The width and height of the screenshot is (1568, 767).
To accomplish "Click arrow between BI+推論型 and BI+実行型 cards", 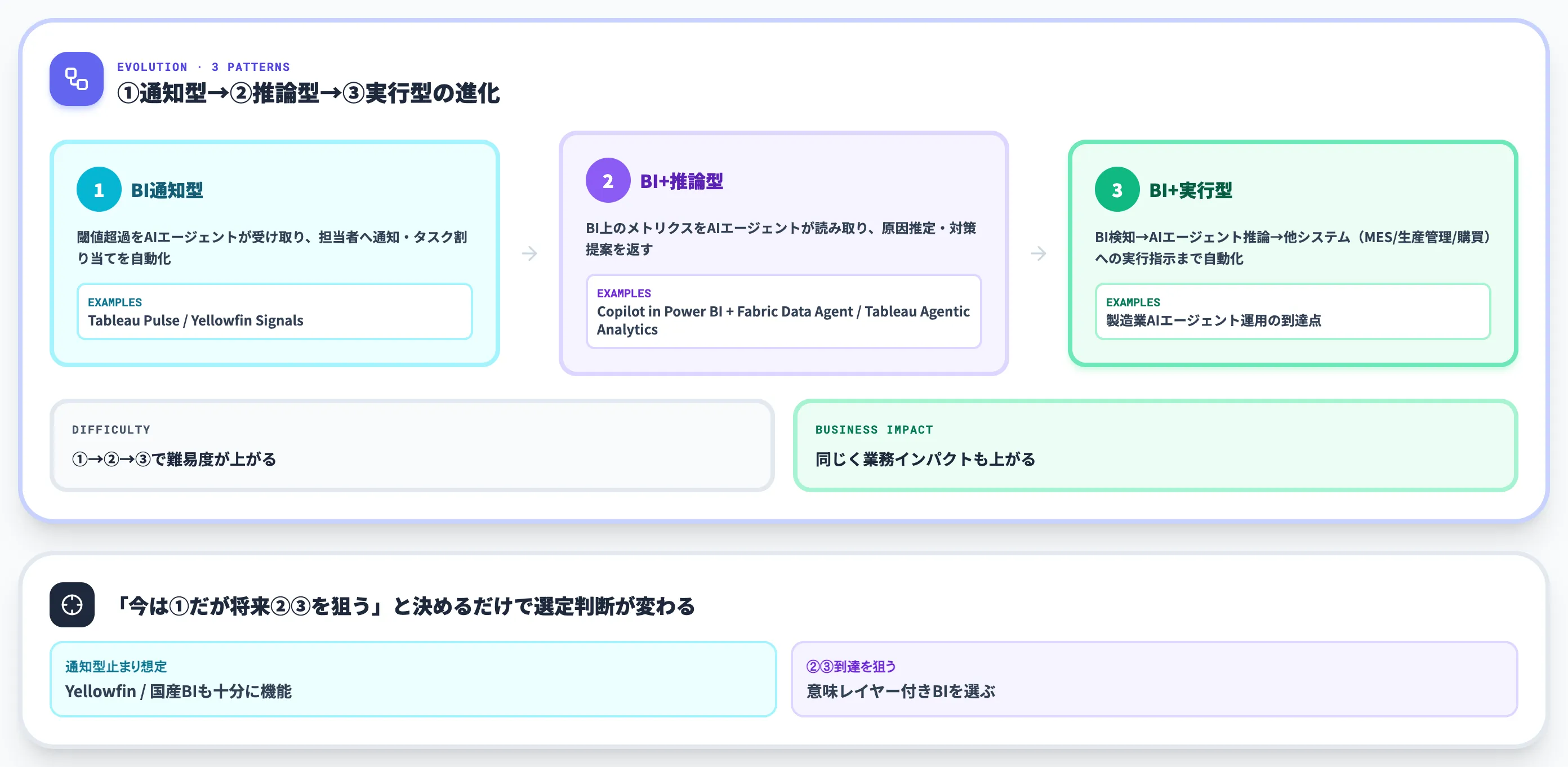I will tap(1039, 253).
